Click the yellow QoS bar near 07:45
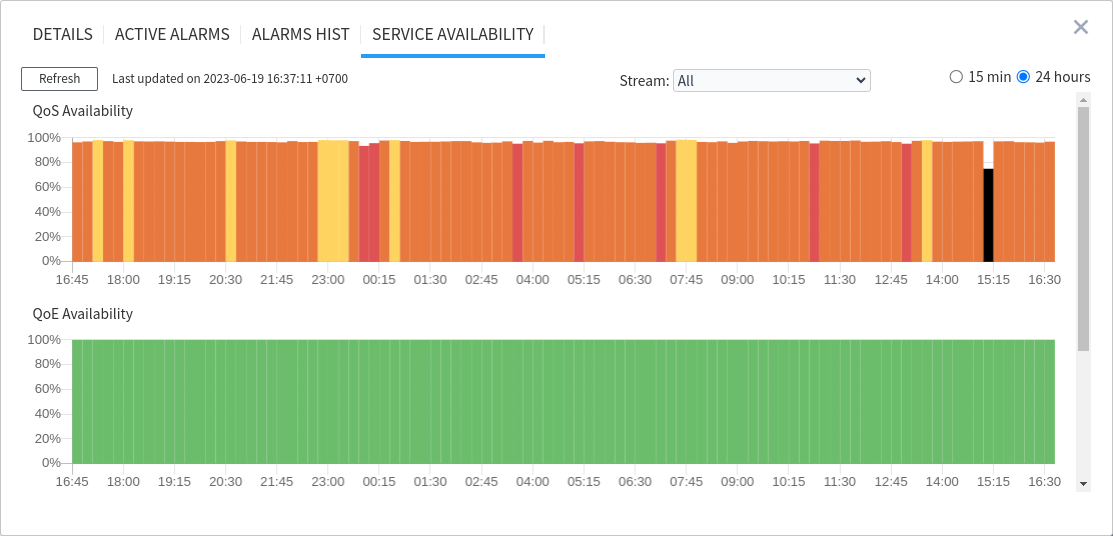The width and height of the screenshot is (1113, 536). [686, 200]
